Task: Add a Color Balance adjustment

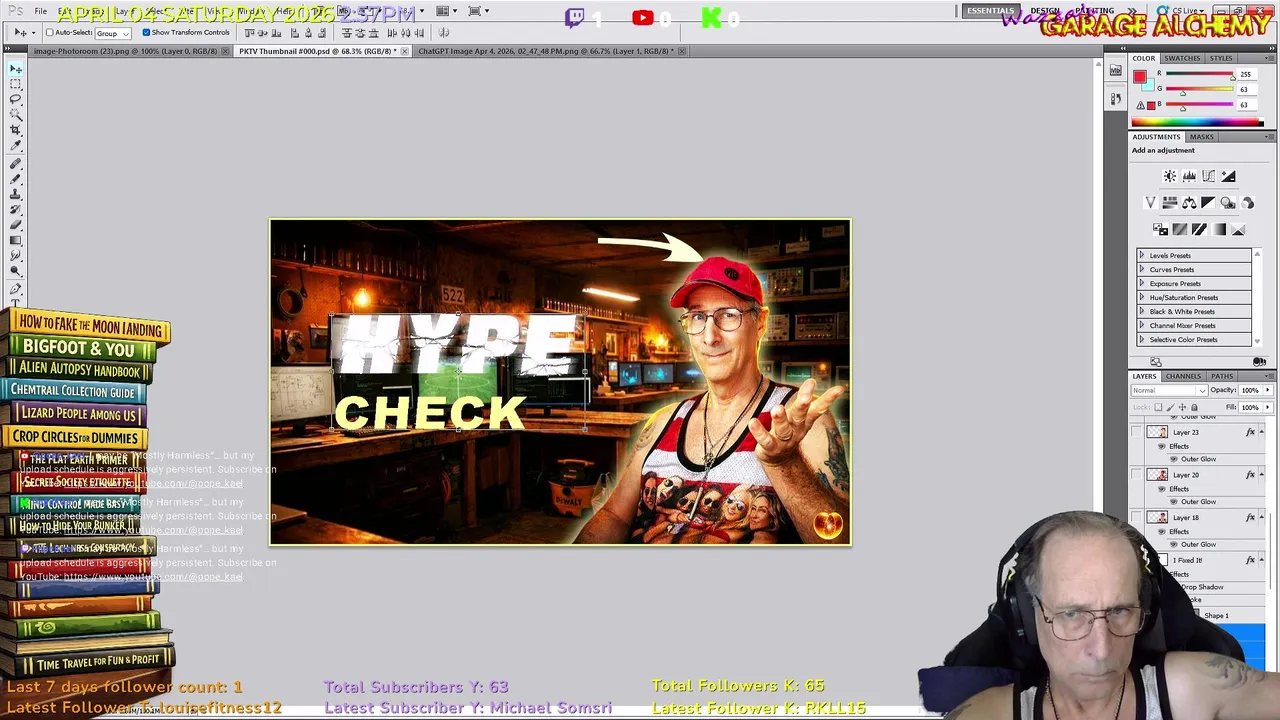Action: [1189, 203]
